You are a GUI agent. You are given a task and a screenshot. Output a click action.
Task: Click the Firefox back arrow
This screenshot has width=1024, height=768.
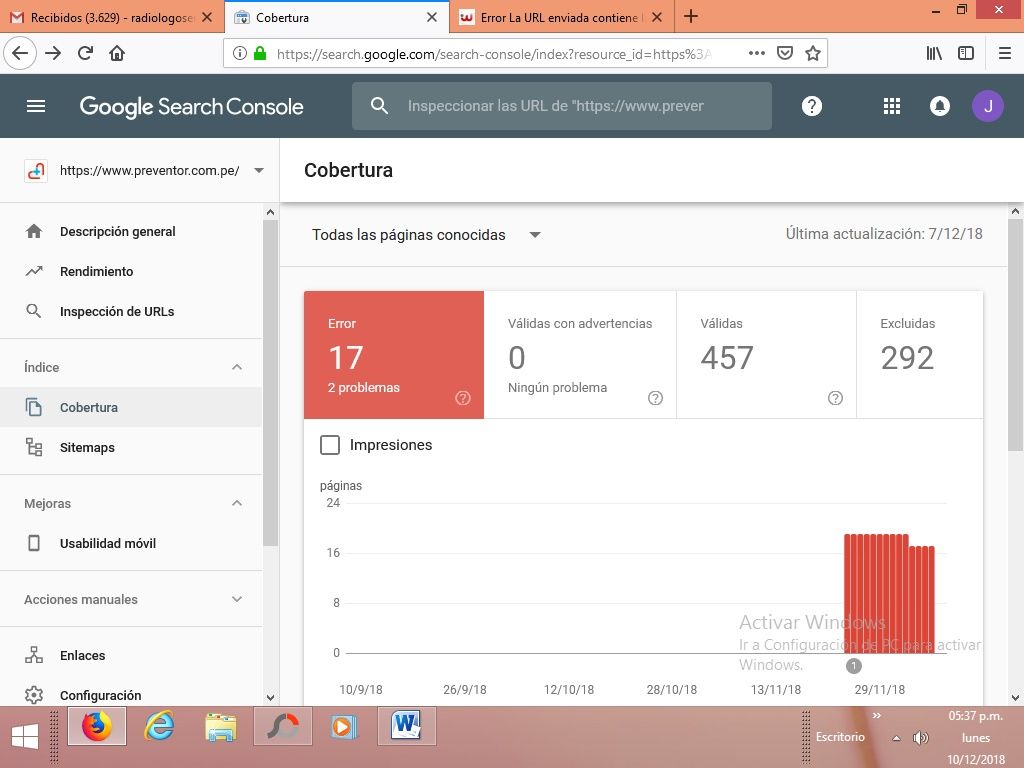(20, 54)
